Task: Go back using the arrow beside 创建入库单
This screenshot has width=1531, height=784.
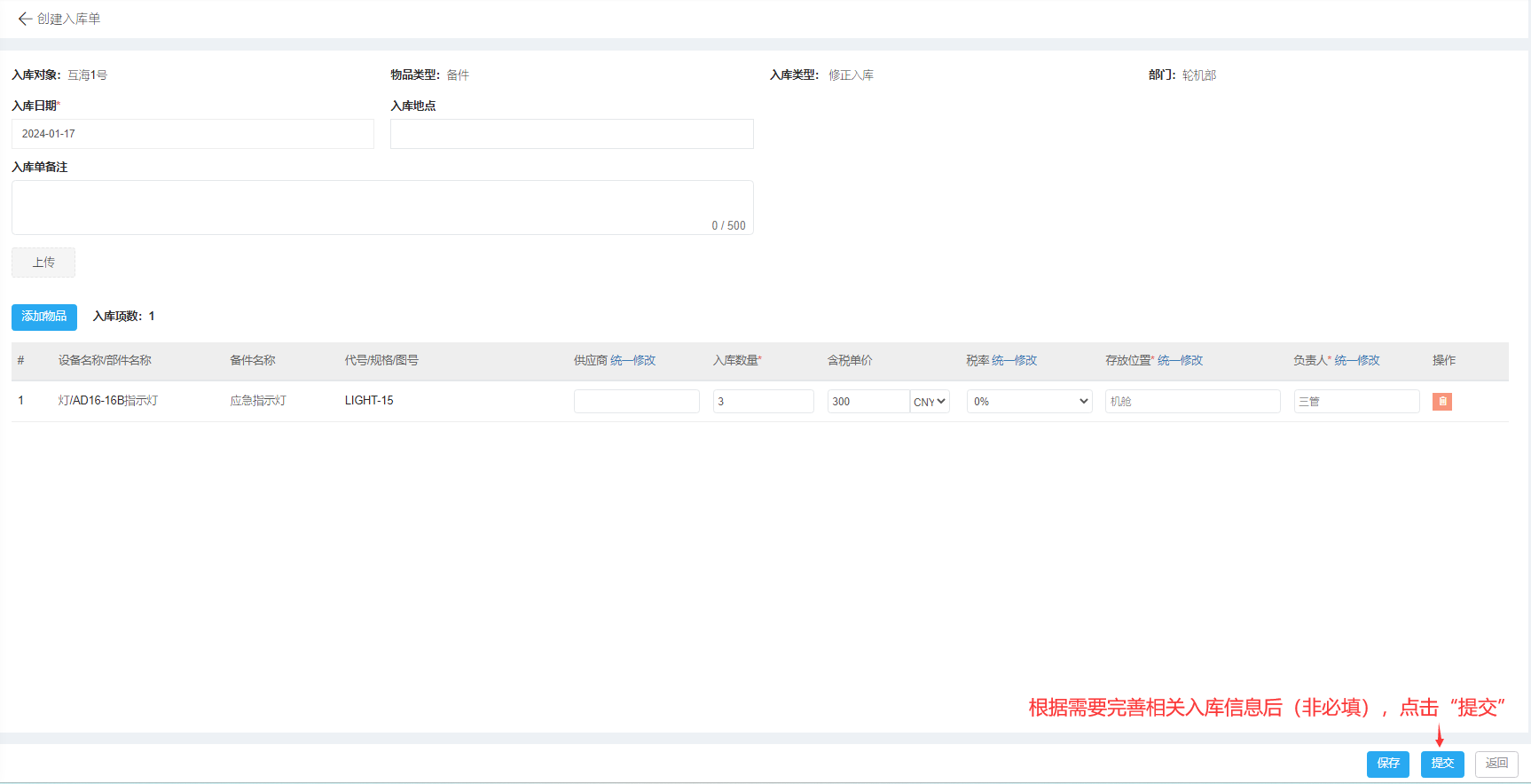Action: (x=25, y=19)
